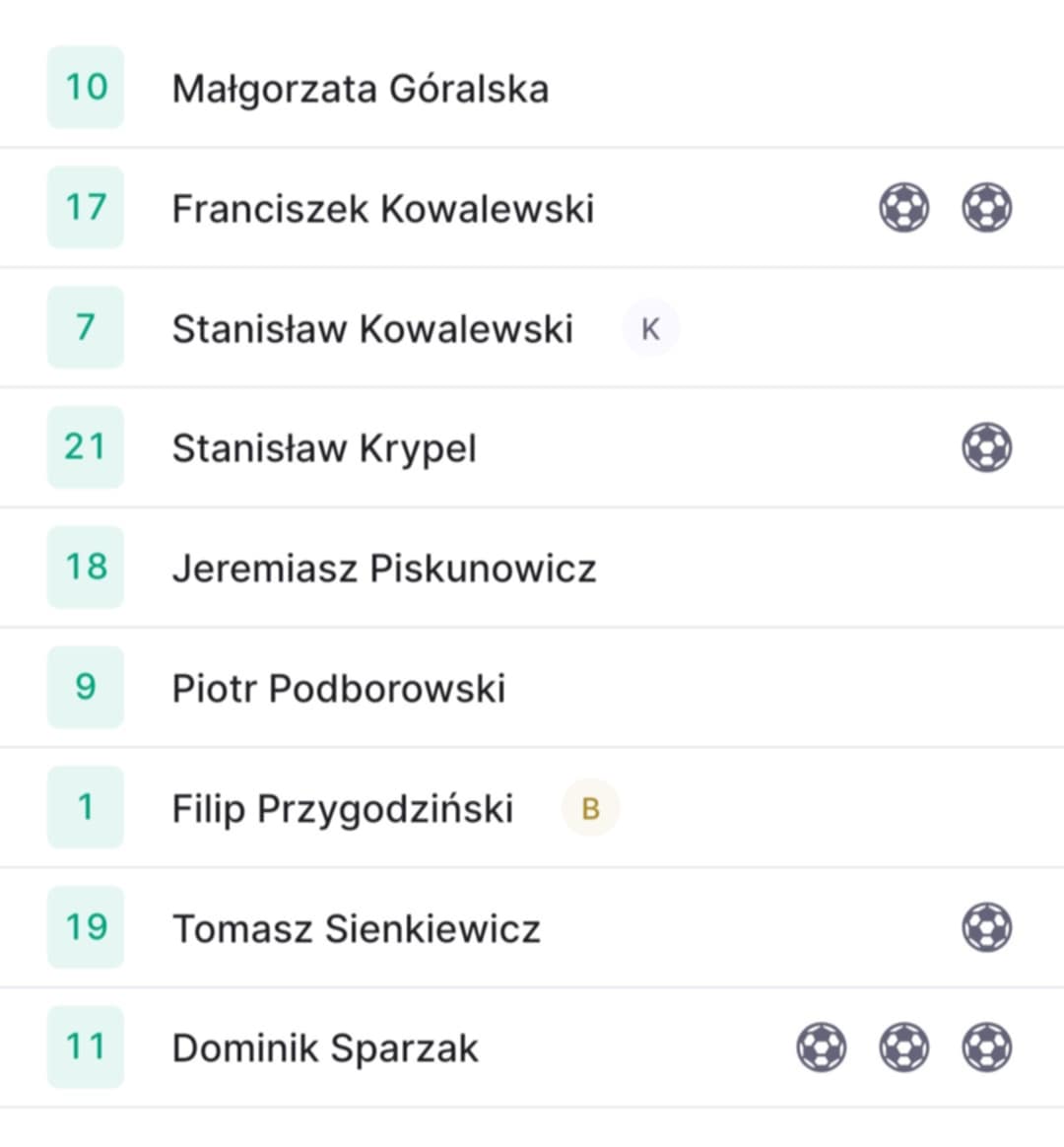Select jersey number 17 badge
1064x1147 pixels.
[86, 207]
